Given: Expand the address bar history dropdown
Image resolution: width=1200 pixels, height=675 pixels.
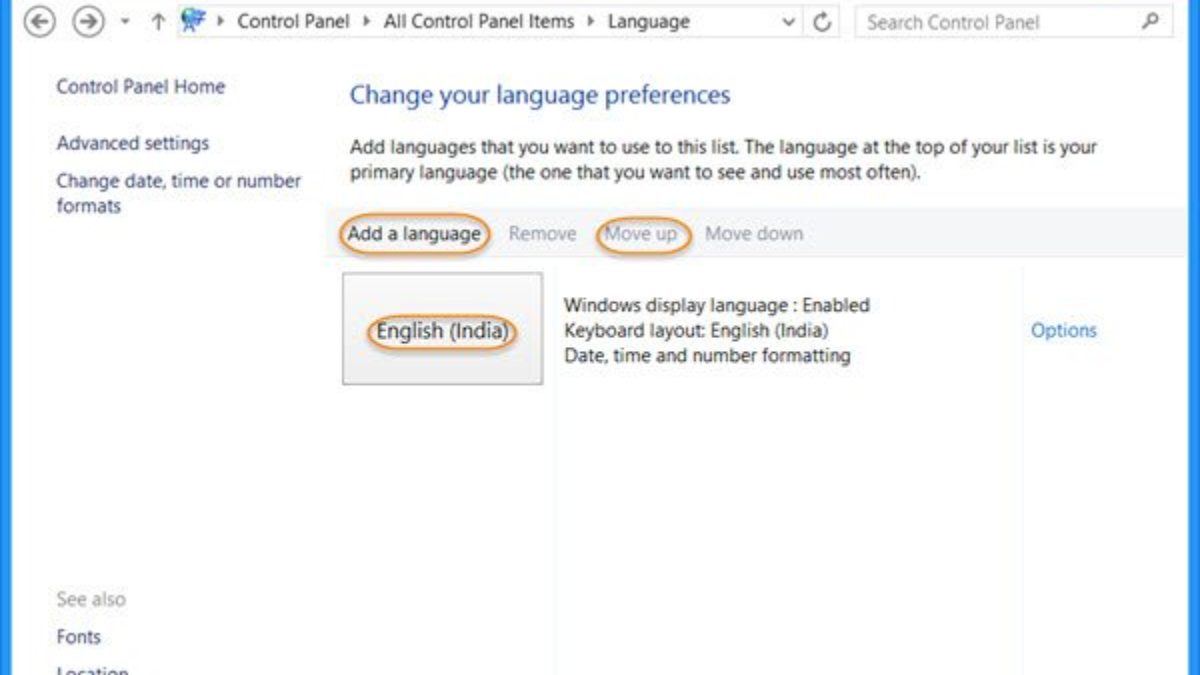Looking at the screenshot, I should (790, 22).
